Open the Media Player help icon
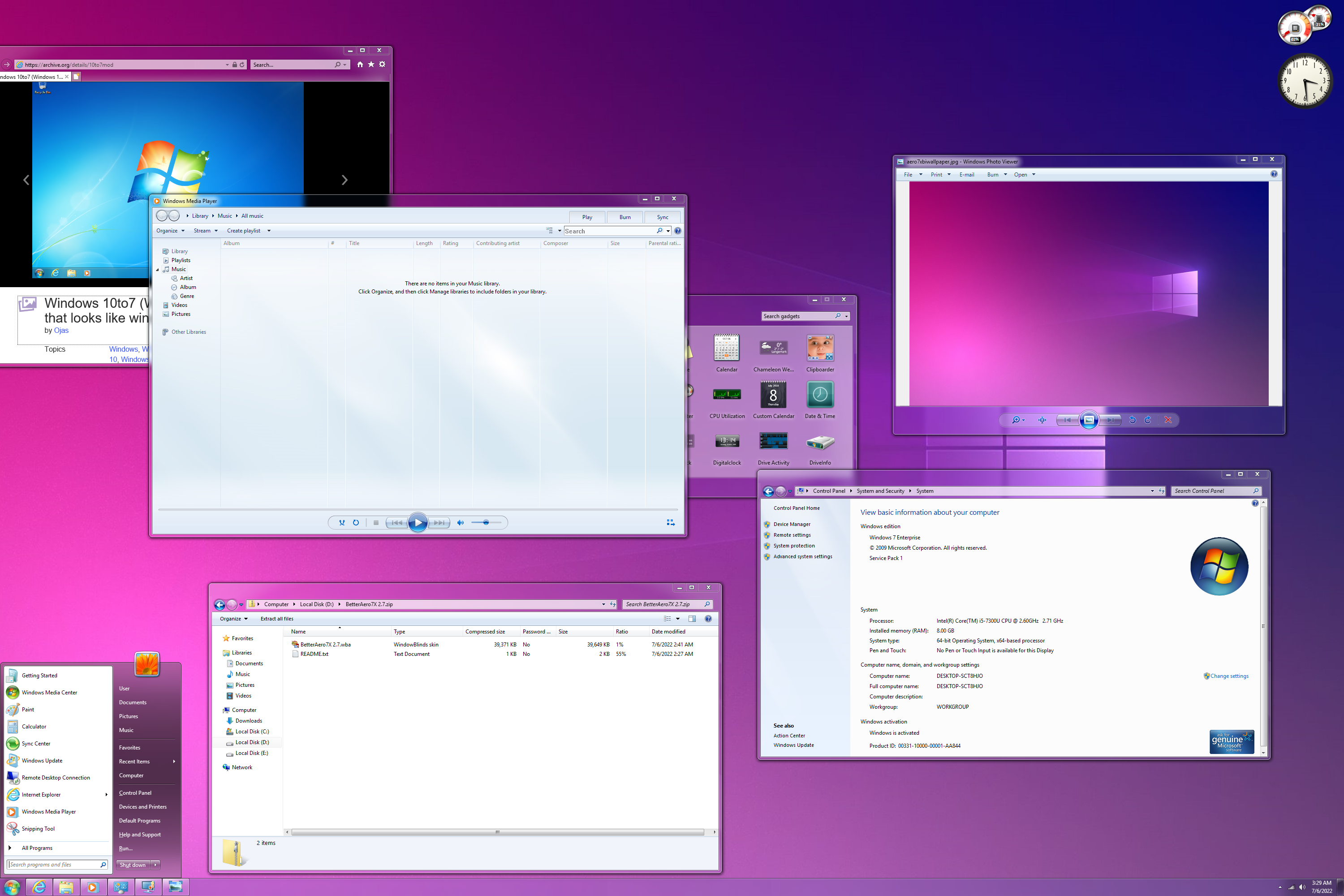 click(678, 231)
